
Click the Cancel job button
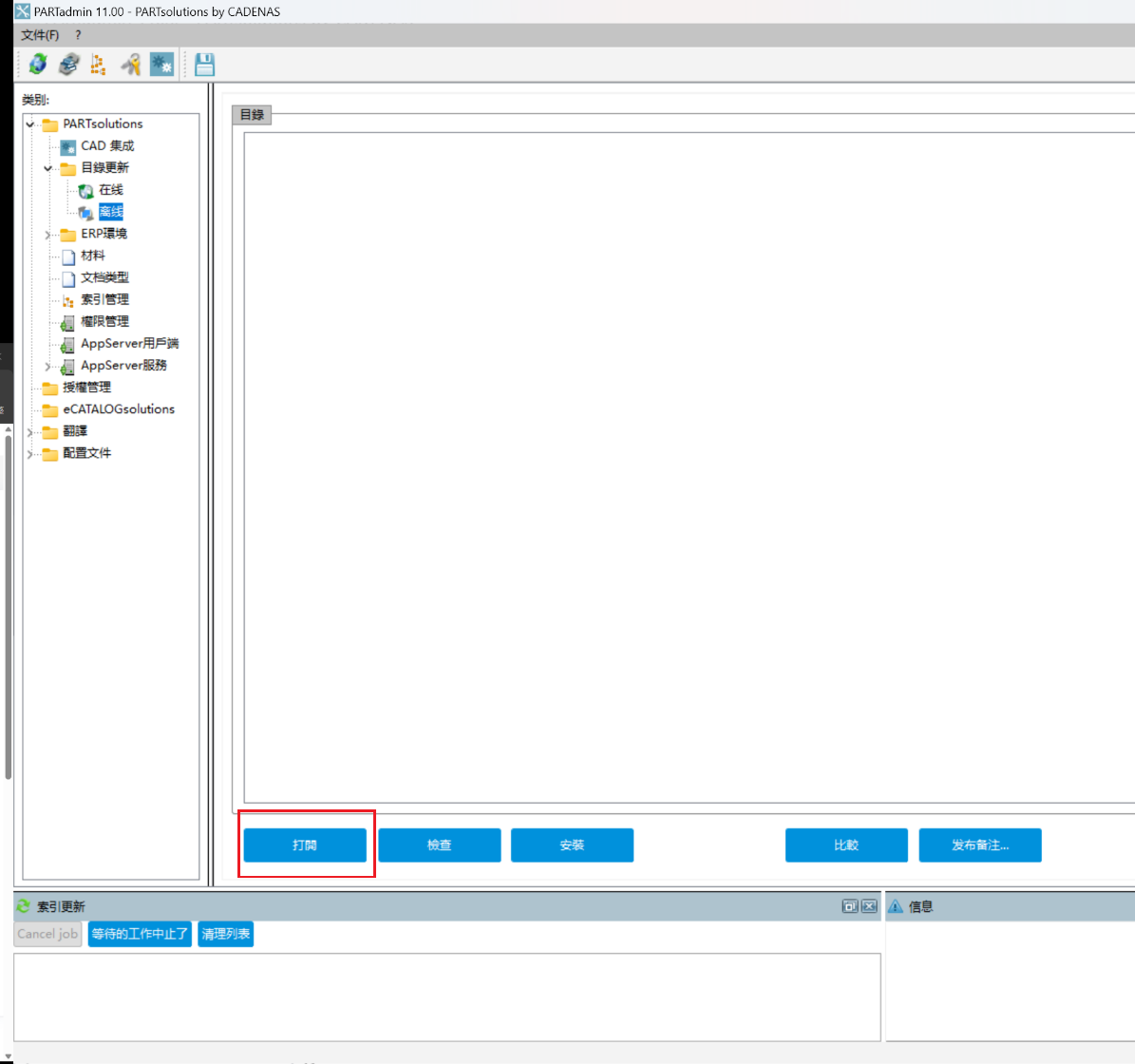[x=47, y=934]
